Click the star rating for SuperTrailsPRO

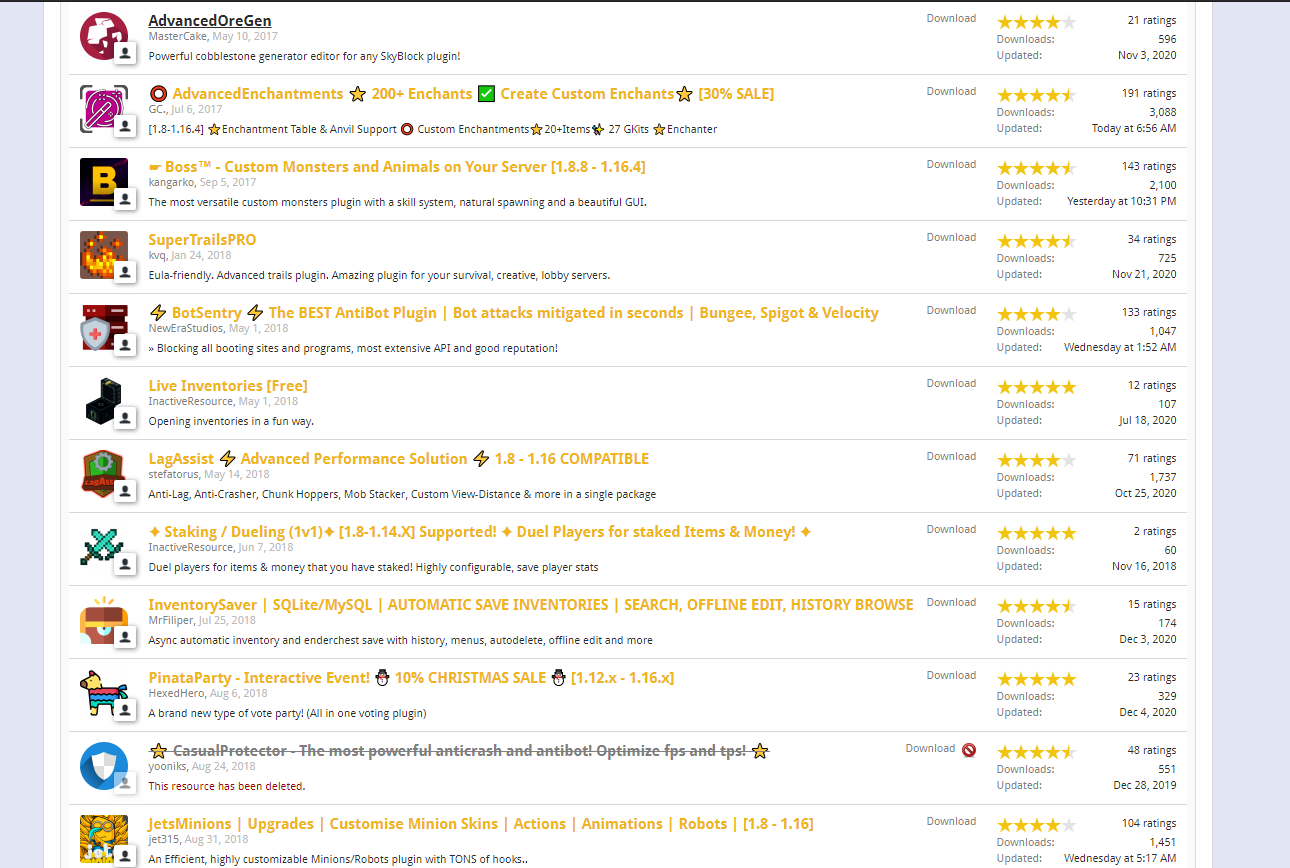(1037, 241)
